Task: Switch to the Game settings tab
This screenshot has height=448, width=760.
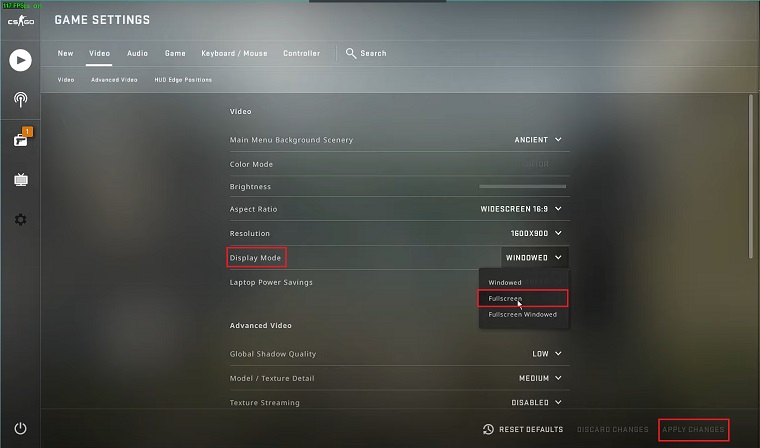Action: [x=175, y=53]
